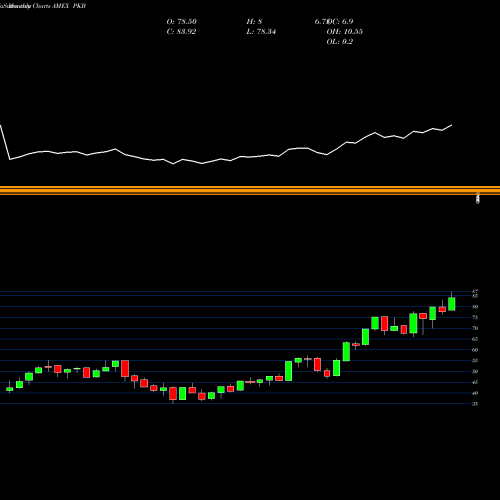Click the 80 price axis label
Screen dimensions: 500x500
(474, 307)
